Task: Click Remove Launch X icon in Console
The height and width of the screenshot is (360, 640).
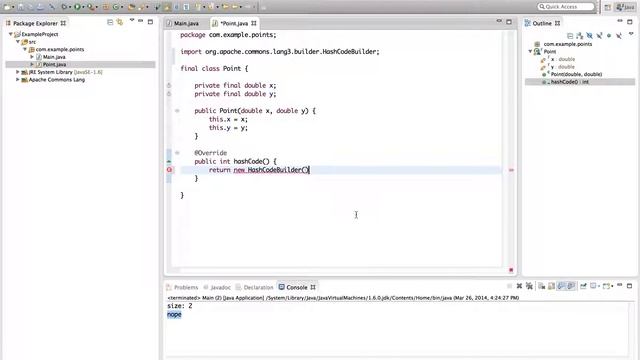Action: tap(519, 286)
